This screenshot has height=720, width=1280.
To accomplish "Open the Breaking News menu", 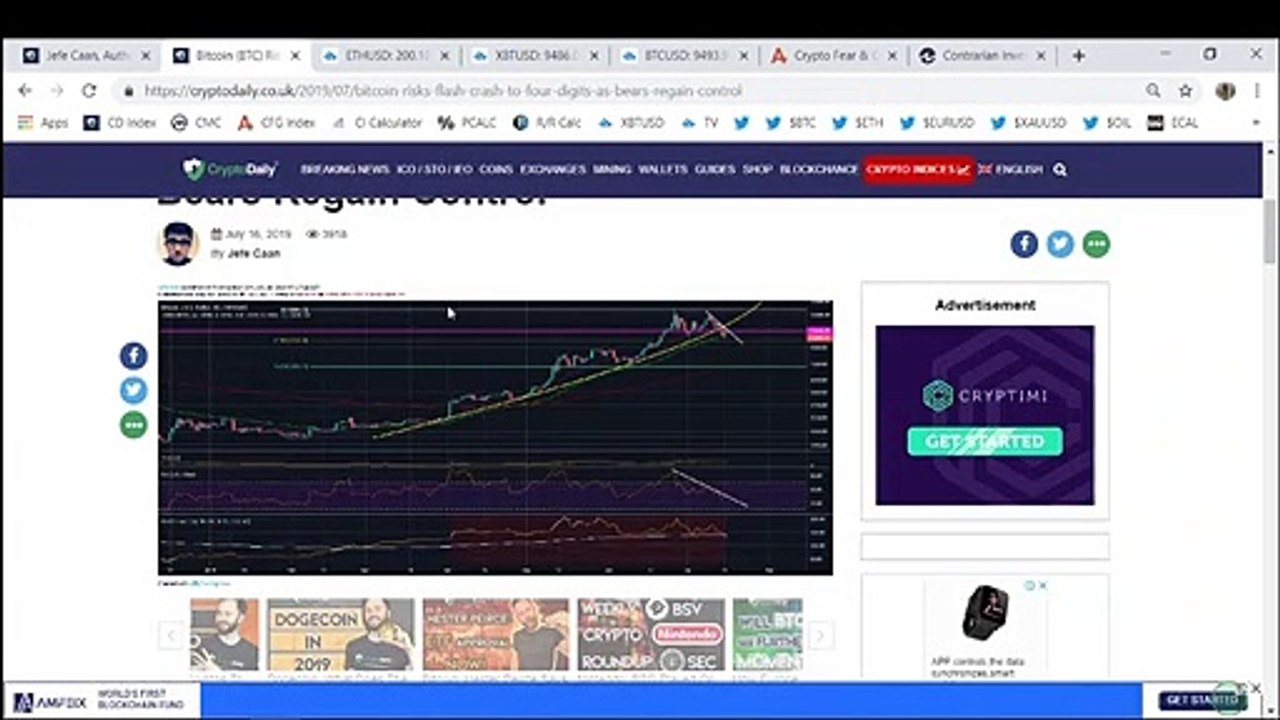I will (345, 170).
